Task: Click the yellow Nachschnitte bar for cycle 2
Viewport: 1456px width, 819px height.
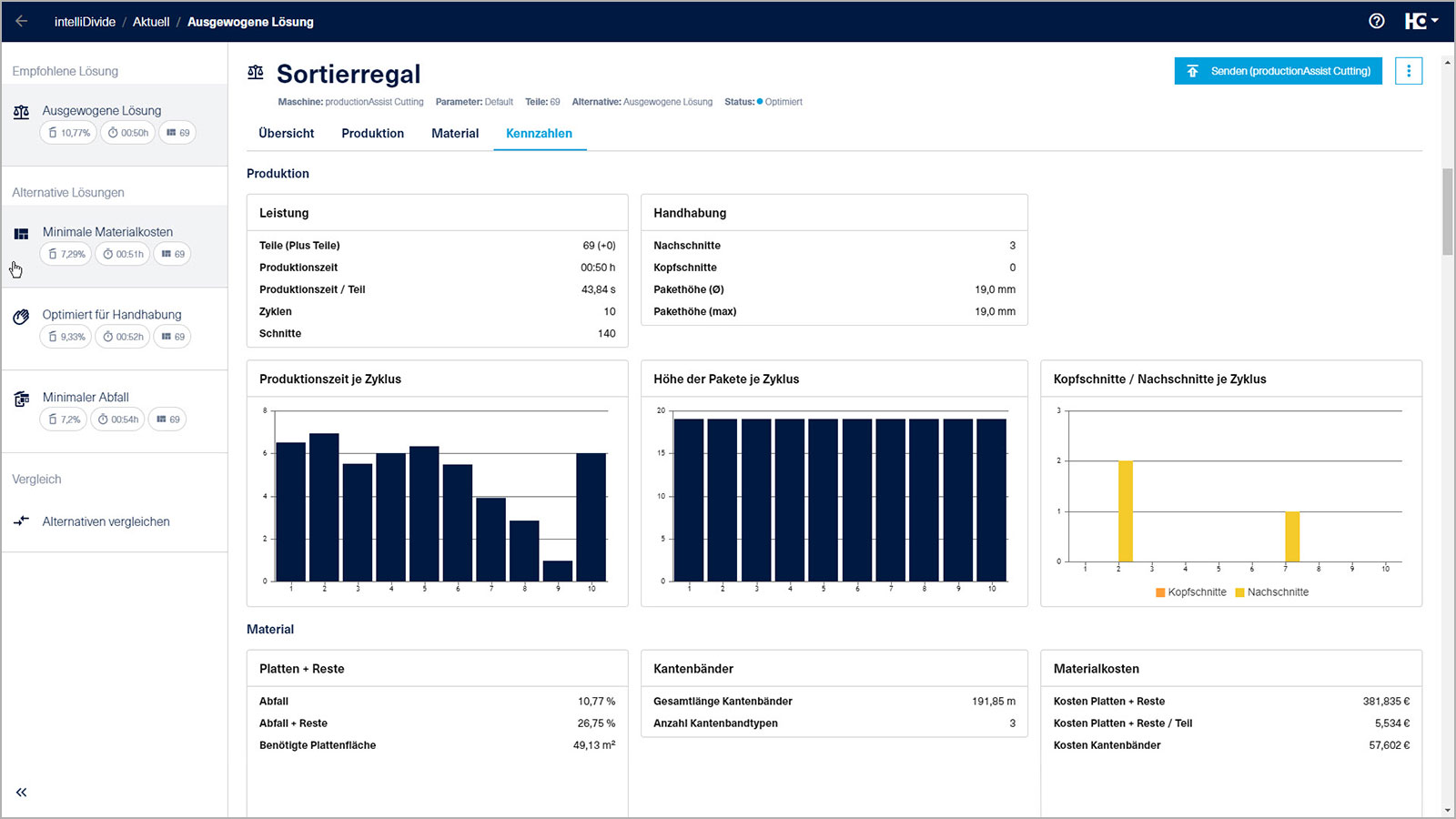Action: click(x=1126, y=511)
